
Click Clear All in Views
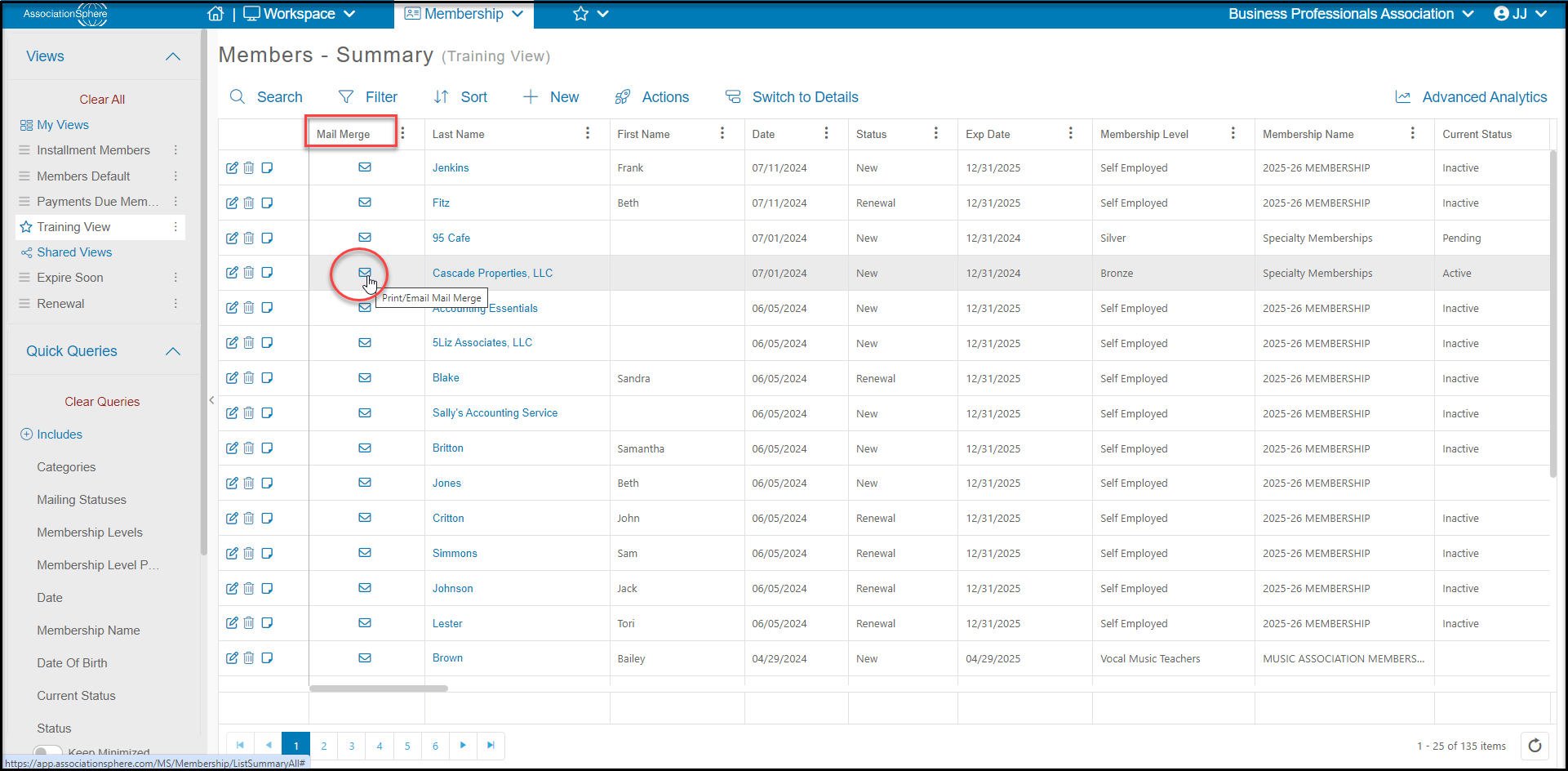[x=102, y=100]
